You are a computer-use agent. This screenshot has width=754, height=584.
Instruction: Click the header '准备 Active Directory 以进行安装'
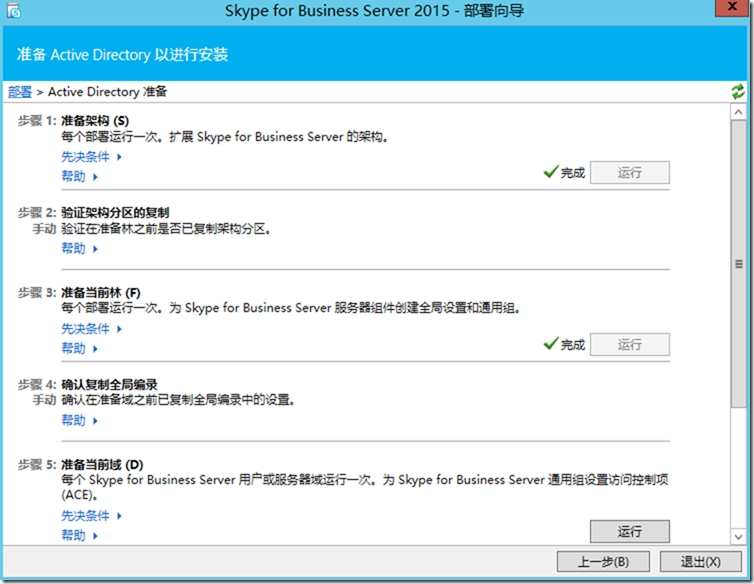pyautogui.click(x=122, y=54)
